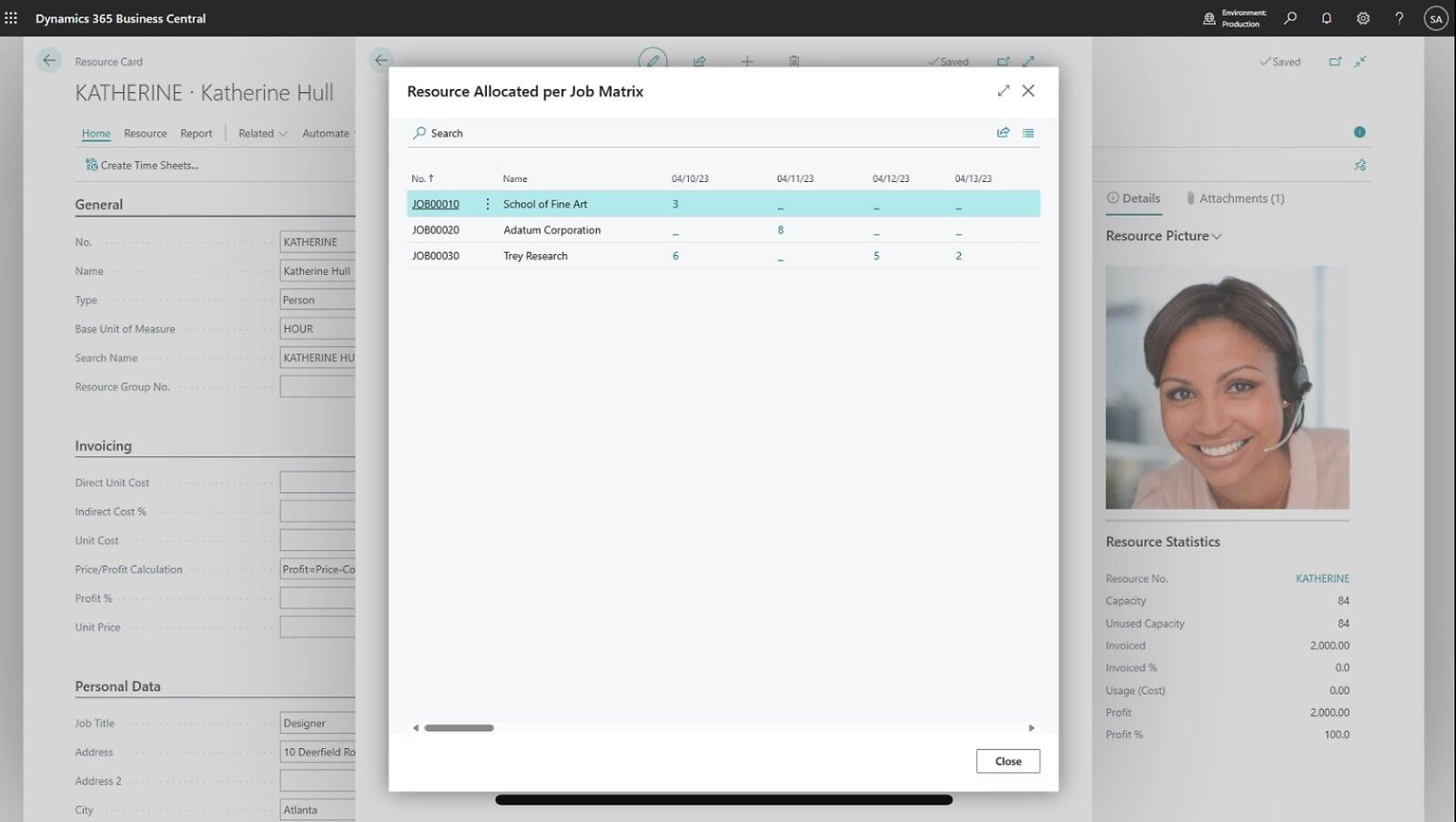Open the app launcher waffle icon
This screenshot has width=1456, height=822.
pyautogui.click(x=11, y=18)
